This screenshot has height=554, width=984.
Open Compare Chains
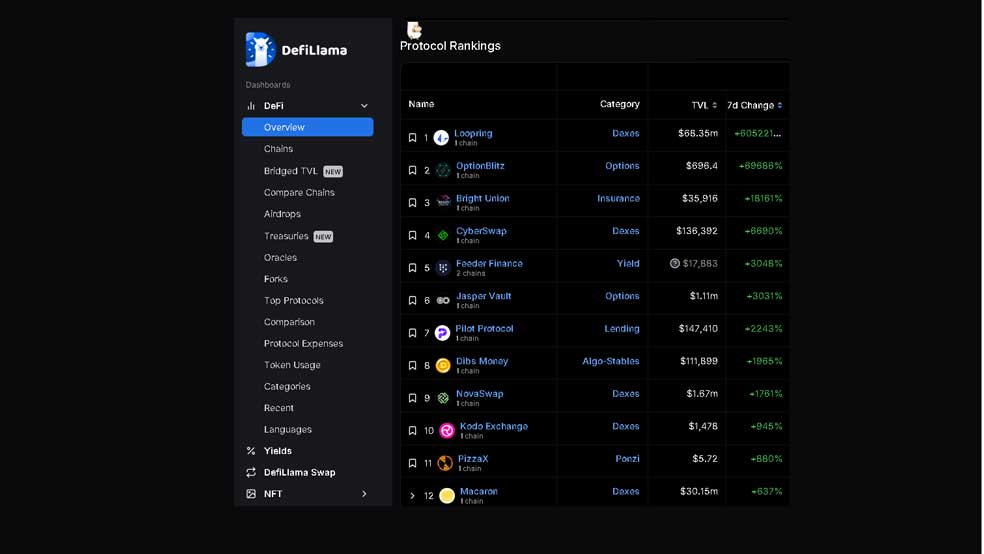299,193
